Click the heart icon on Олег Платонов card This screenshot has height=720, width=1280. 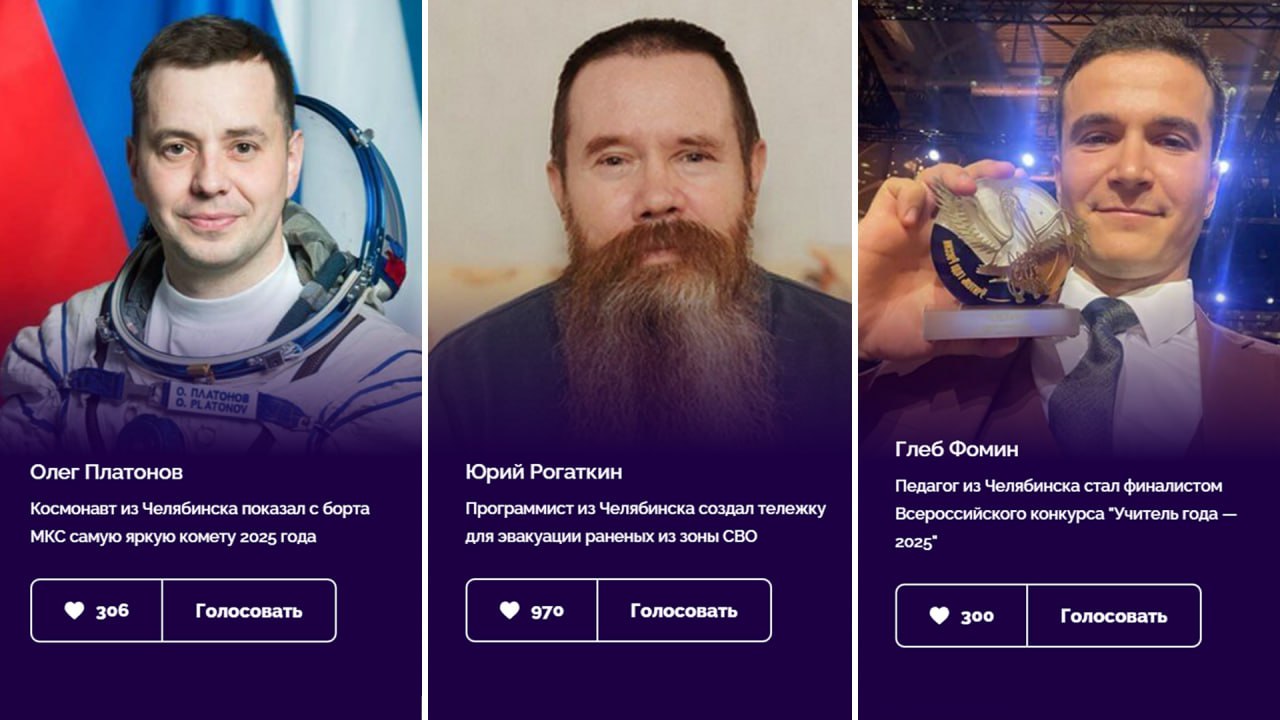click(x=74, y=610)
